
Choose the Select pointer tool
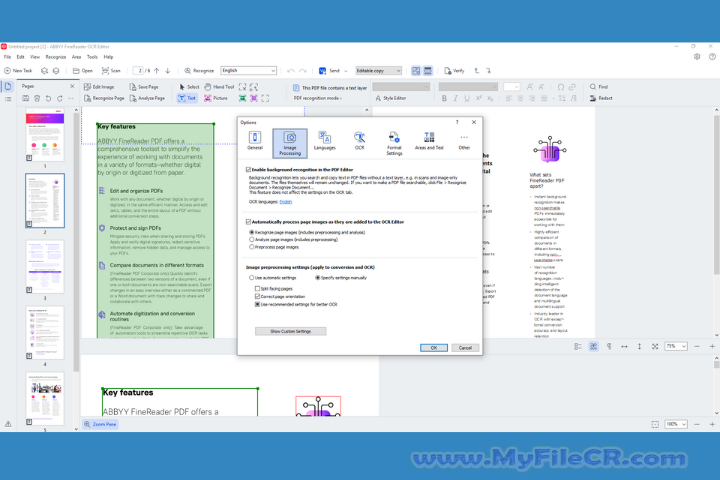(189, 87)
